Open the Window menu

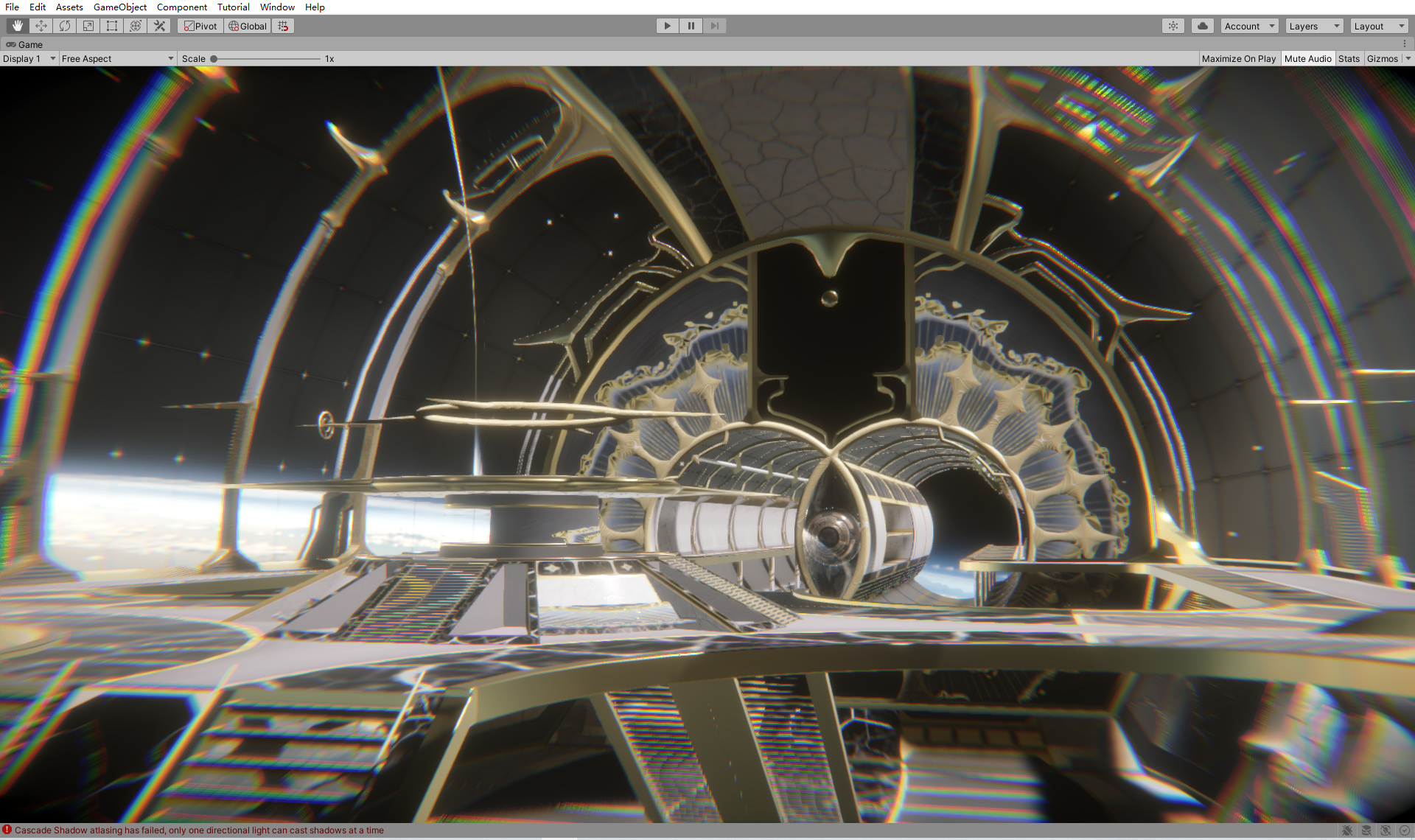pos(277,7)
